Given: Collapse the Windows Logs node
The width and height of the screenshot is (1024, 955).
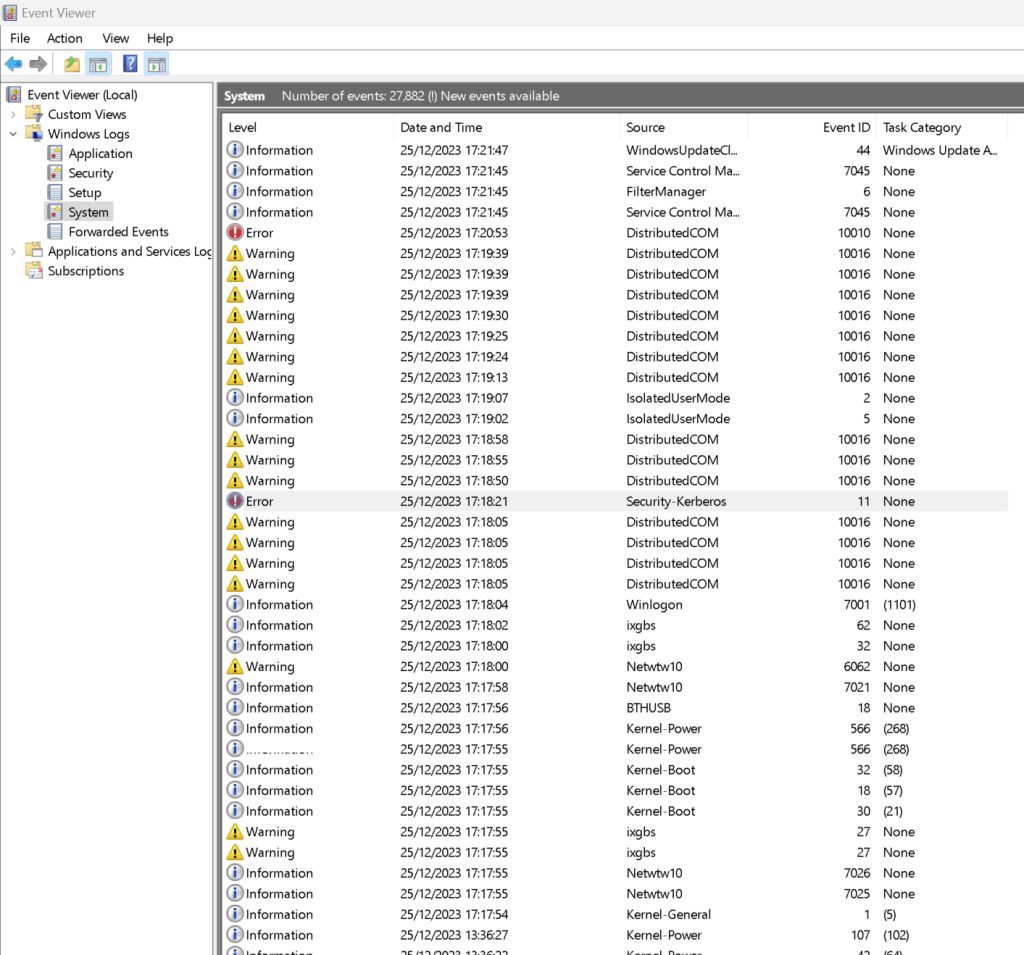Looking at the screenshot, I should [x=13, y=134].
